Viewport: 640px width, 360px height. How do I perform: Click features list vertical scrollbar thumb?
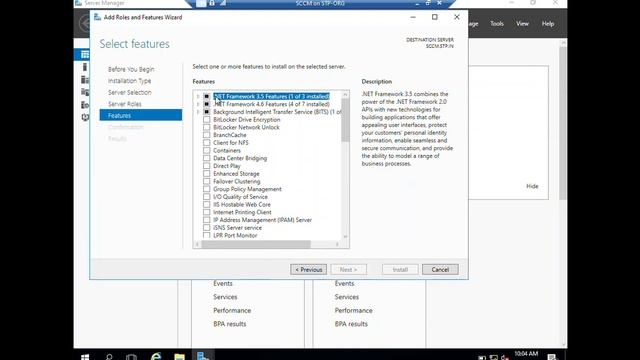tap(345, 120)
